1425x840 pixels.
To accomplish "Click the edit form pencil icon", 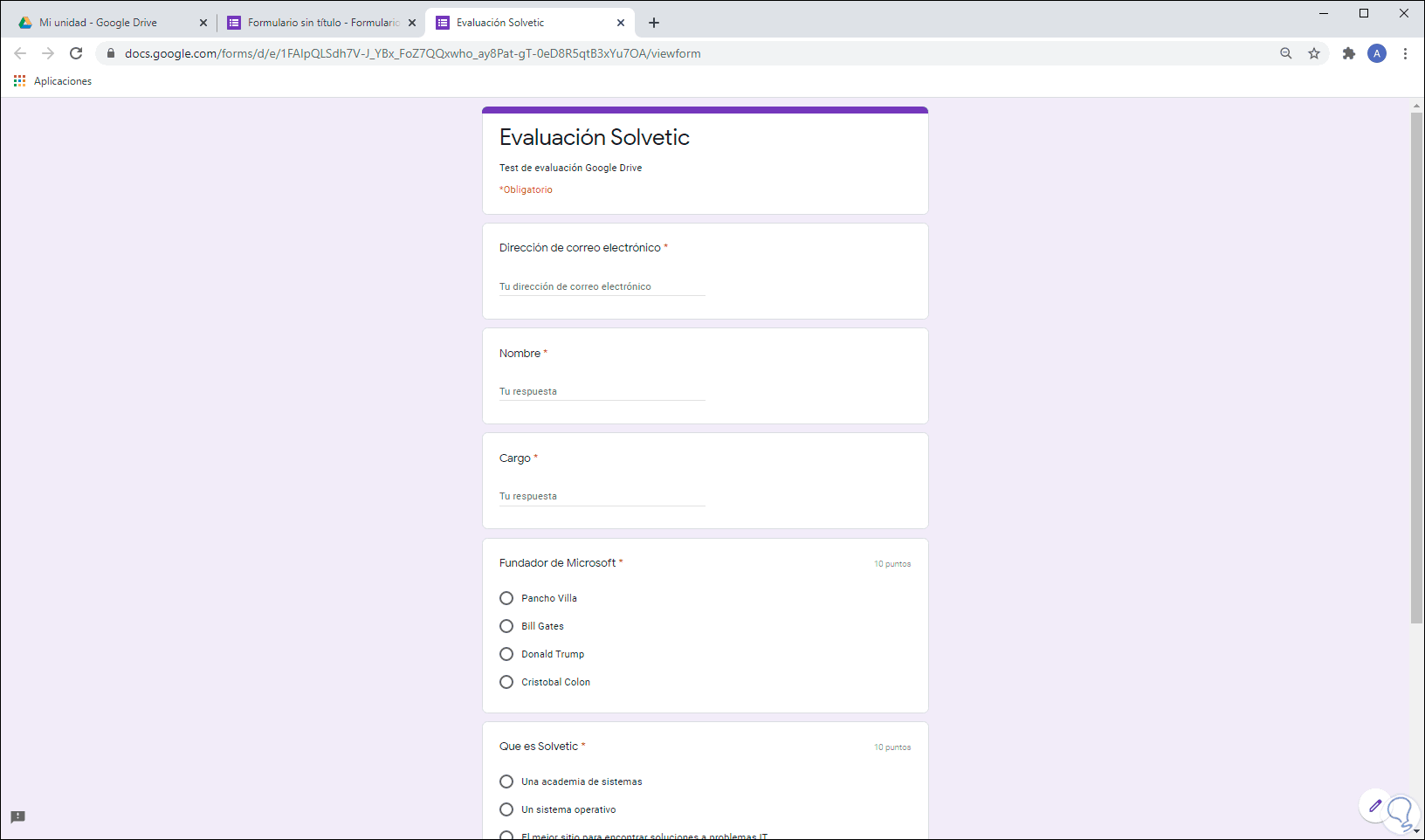I will click(x=1376, y=806).
